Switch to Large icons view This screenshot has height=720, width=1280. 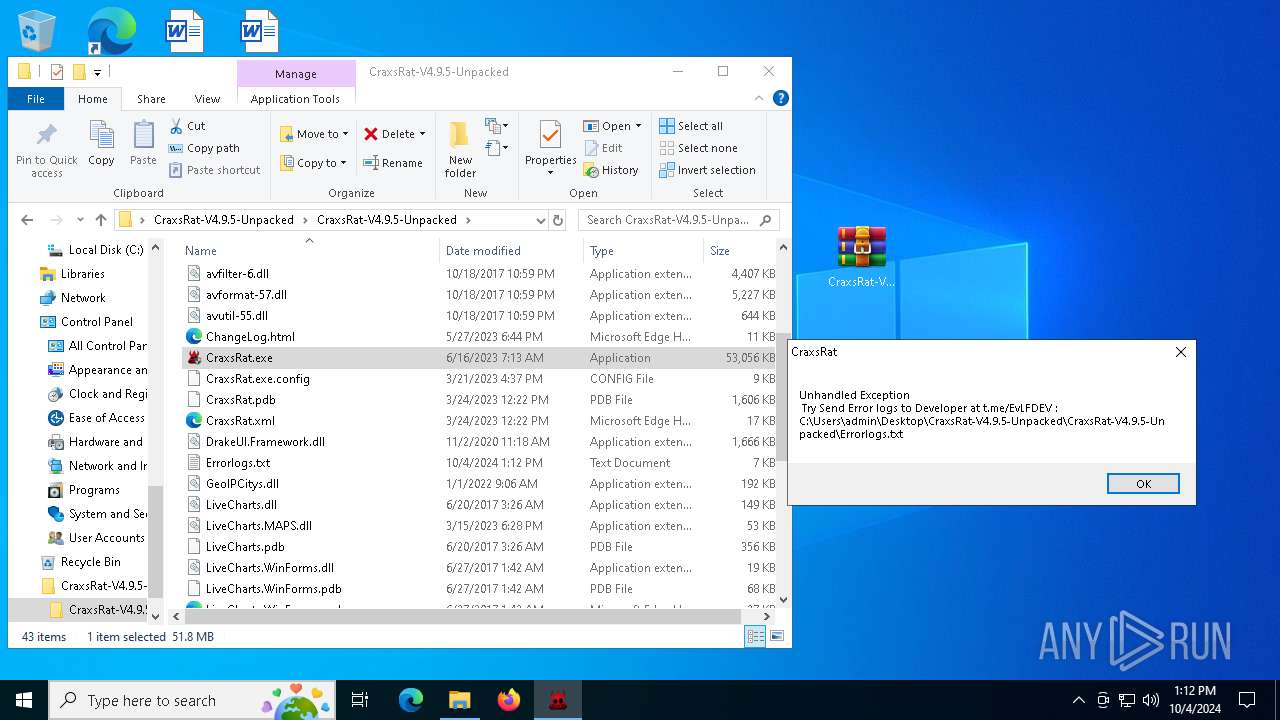tap(776, 636)
